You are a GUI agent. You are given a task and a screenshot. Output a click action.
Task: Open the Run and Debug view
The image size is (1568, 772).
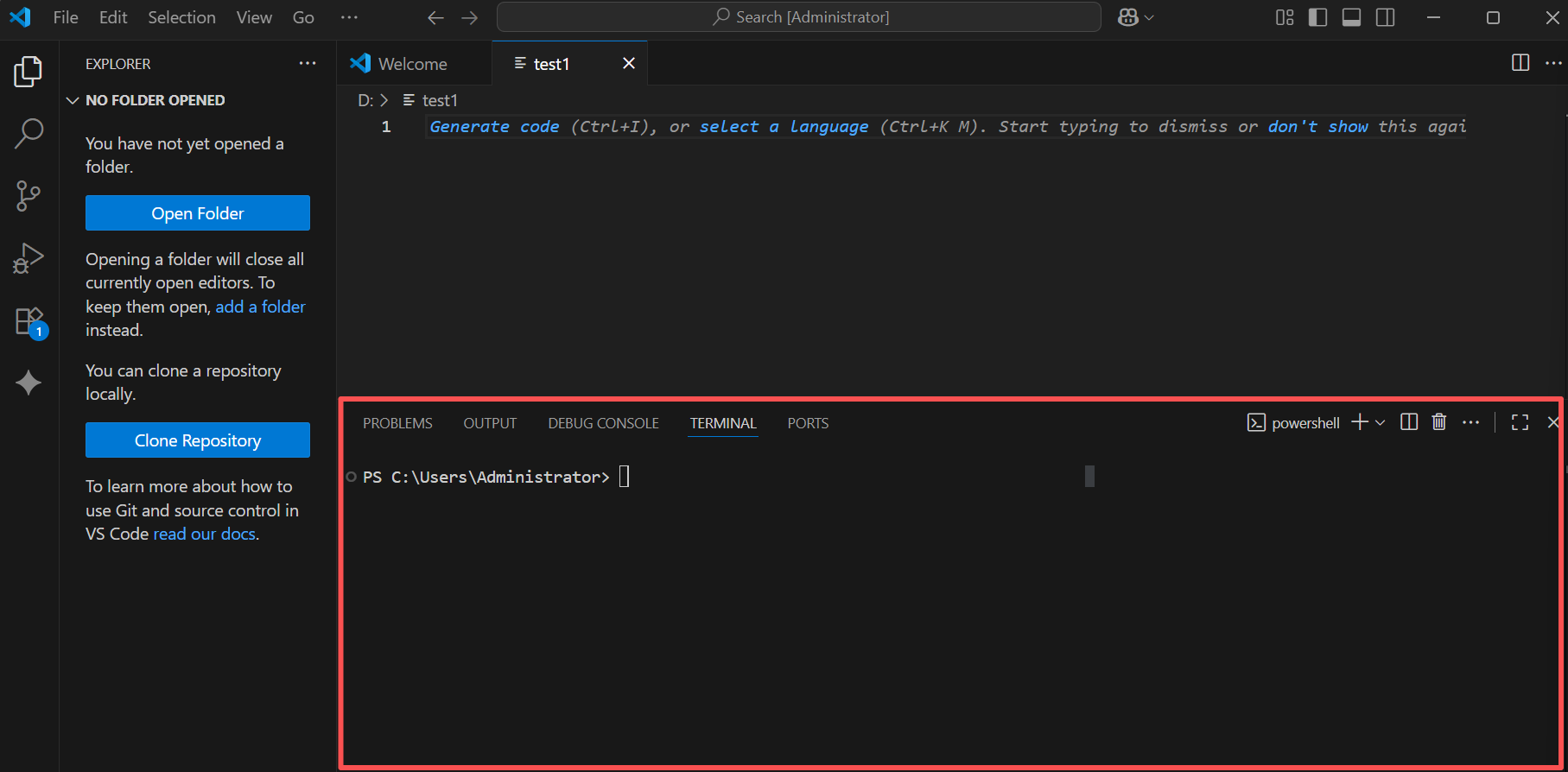pyautogui.click(x=29, y=258)
